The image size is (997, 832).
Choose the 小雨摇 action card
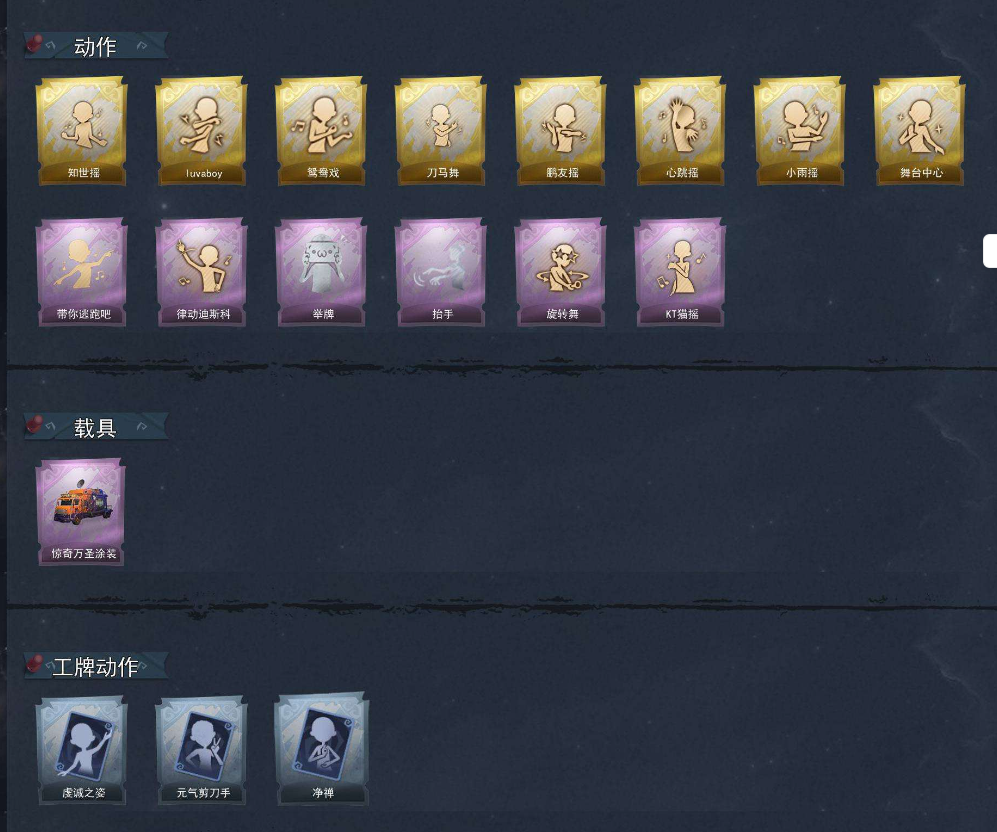click(x=799, y=131)
